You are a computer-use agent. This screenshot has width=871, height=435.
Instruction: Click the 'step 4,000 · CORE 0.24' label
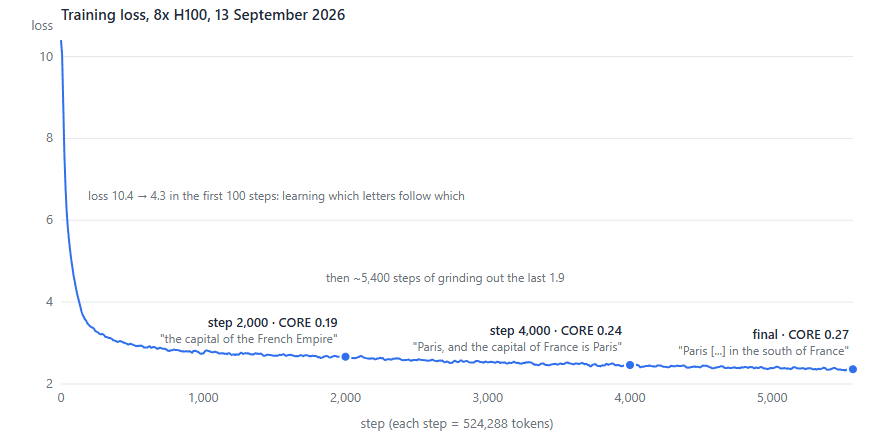click(x=555, y=331)
